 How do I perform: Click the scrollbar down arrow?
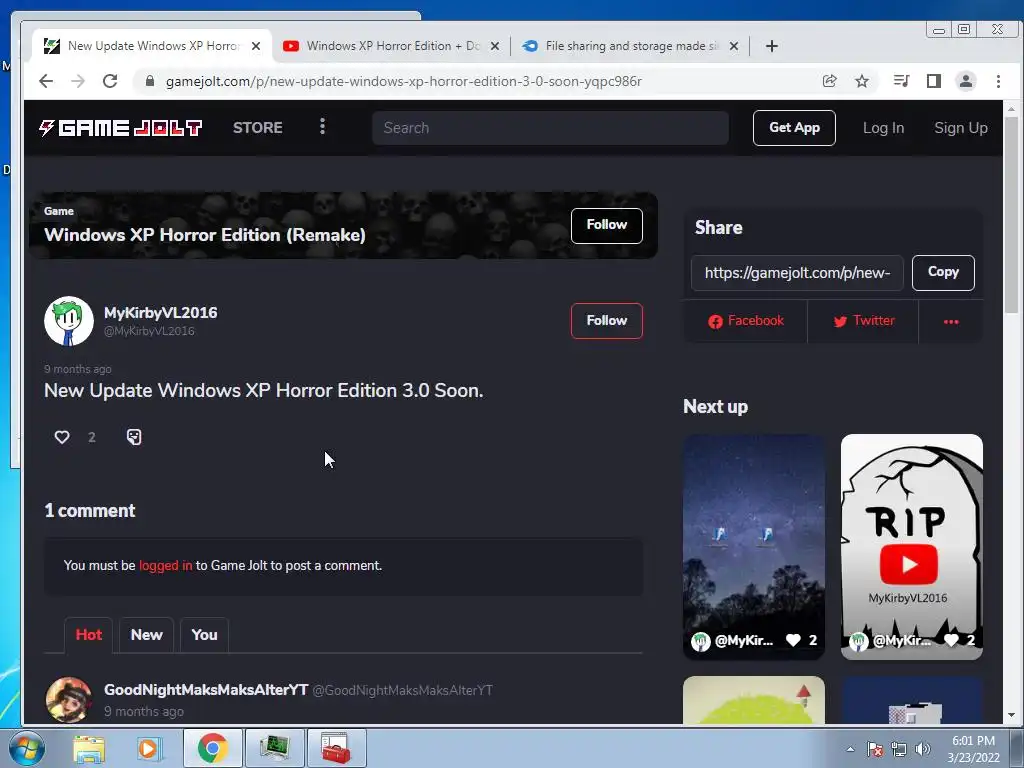coord(1011,715)
